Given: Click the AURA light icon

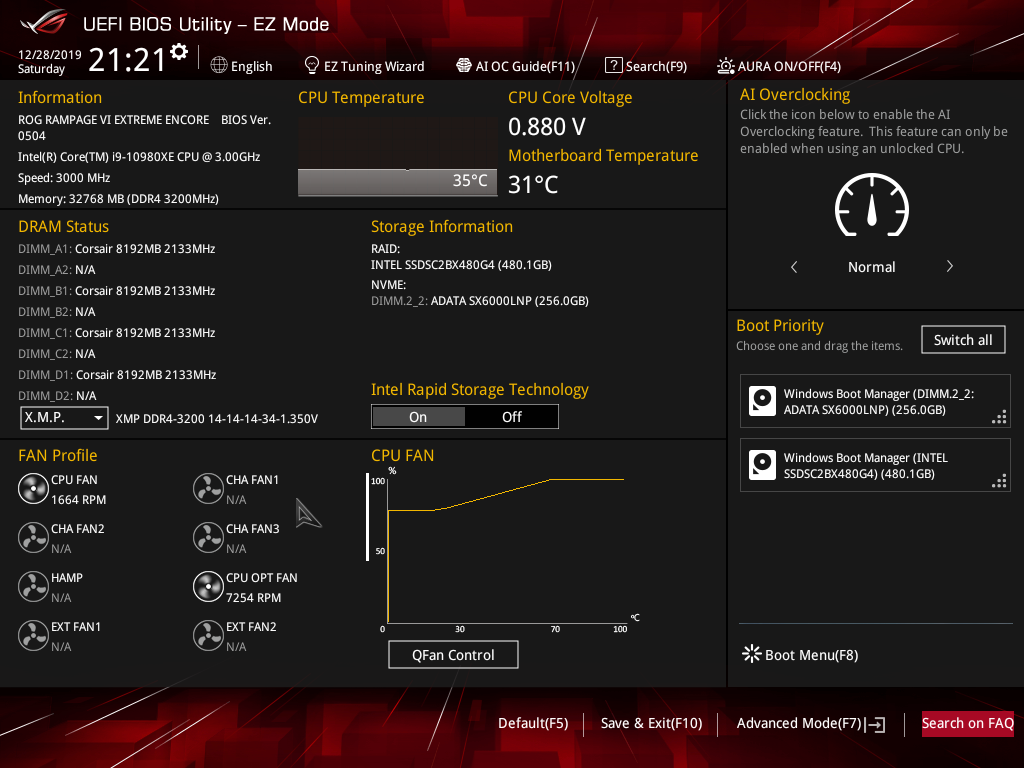Looking at the screenshot, I should coord(726,66).
